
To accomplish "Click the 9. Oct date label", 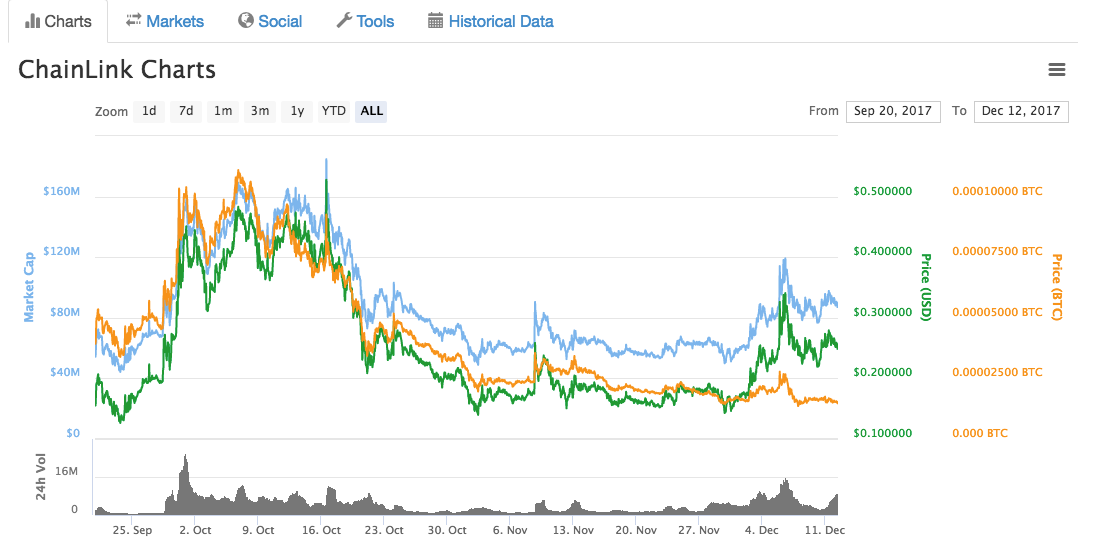I will (x=258, y=530).
